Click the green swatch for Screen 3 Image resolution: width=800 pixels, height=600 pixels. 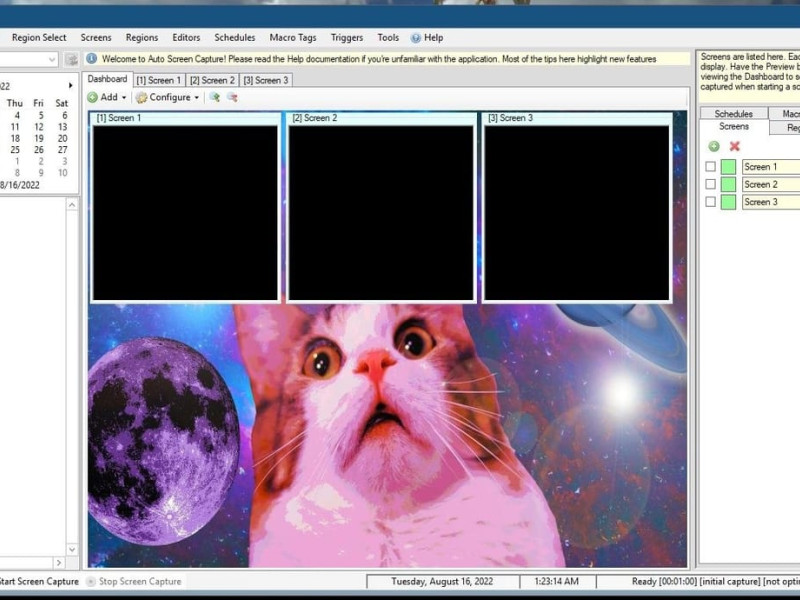(728, 202)
